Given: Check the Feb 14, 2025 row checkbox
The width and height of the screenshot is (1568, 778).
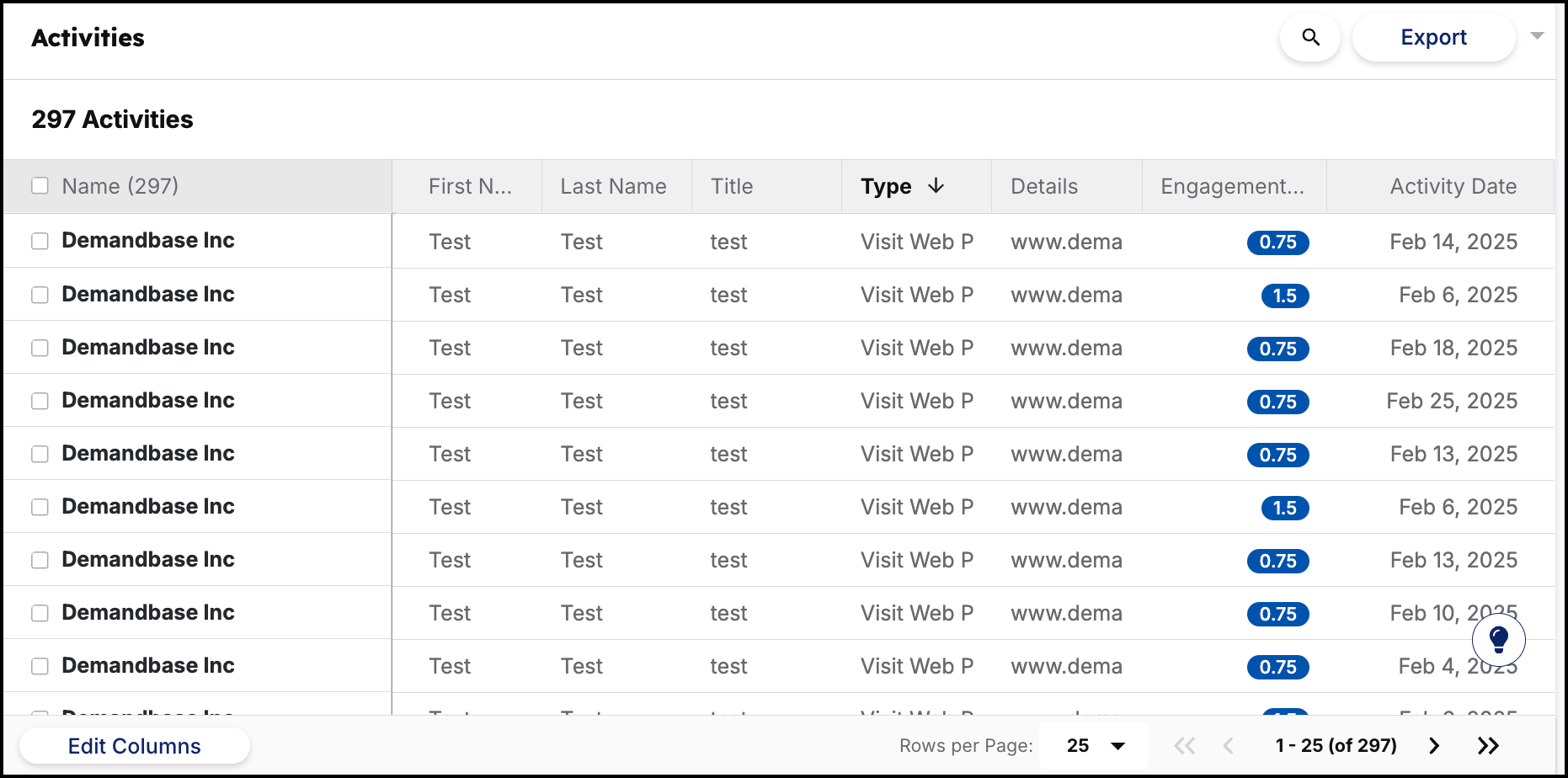Looking at the screenshot, I should tap(40, 241).
